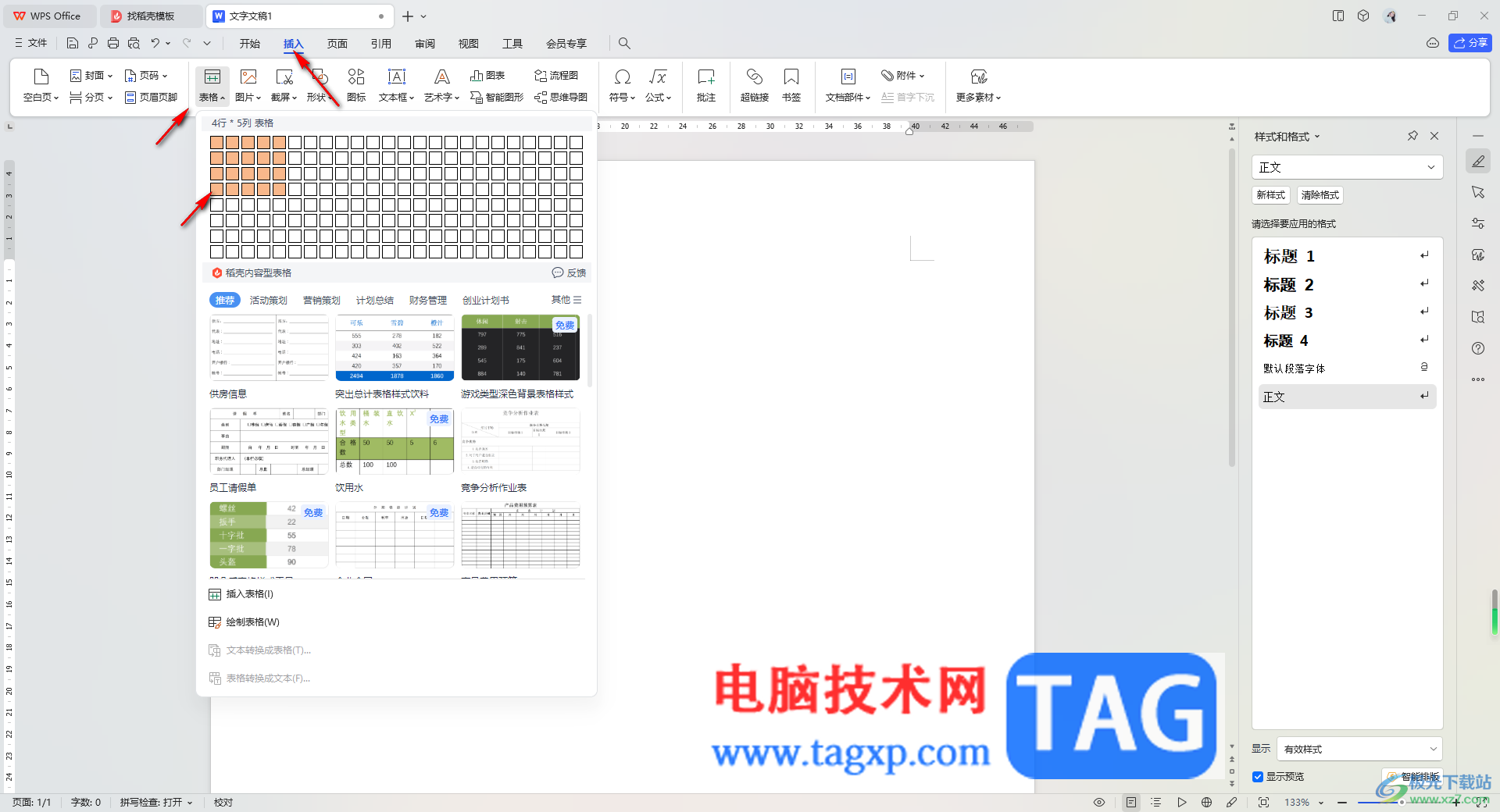Select the 供房信息 table template thumbnail

point(269,348)
